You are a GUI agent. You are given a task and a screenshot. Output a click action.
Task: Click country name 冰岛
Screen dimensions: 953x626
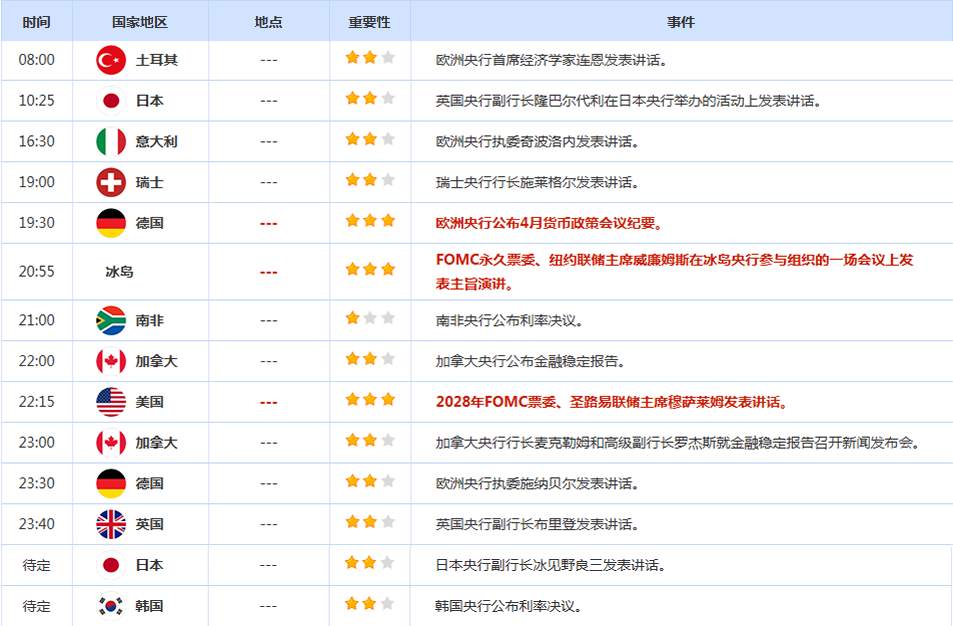[119, 272]
